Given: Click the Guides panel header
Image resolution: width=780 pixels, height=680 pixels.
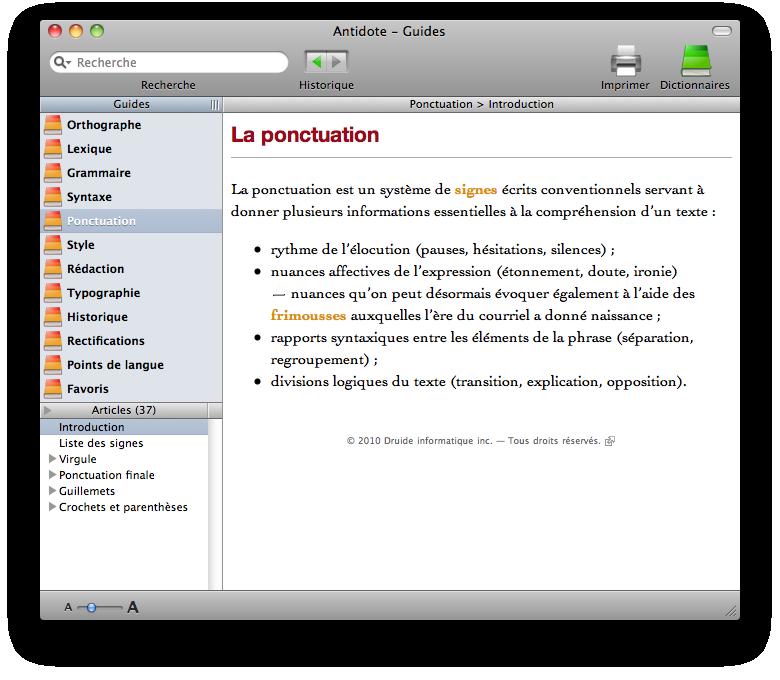Looking at the screenshot, I should pos(131,104).
